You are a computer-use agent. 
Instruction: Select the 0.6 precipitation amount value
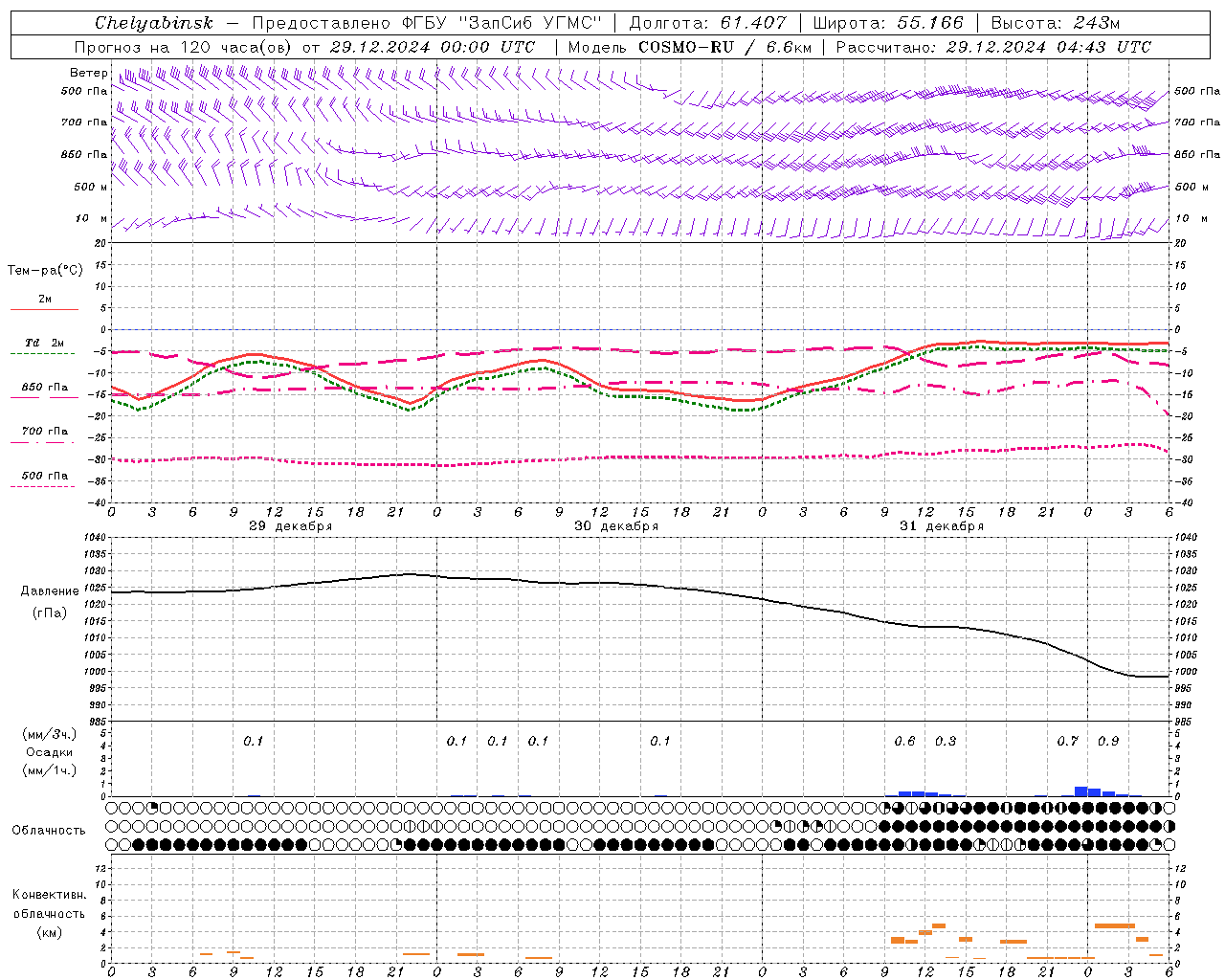904,742
